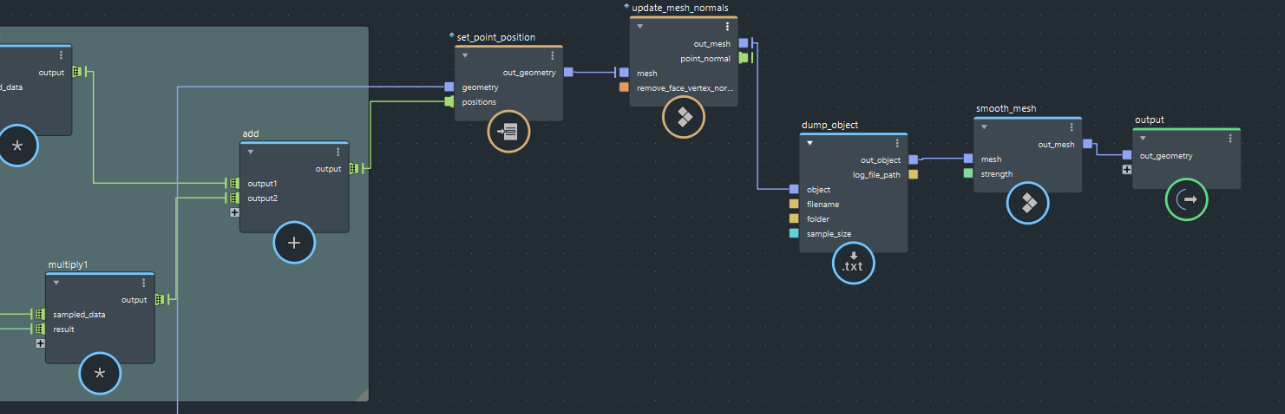Collapse the dump_object node triangle

[810, 143]
